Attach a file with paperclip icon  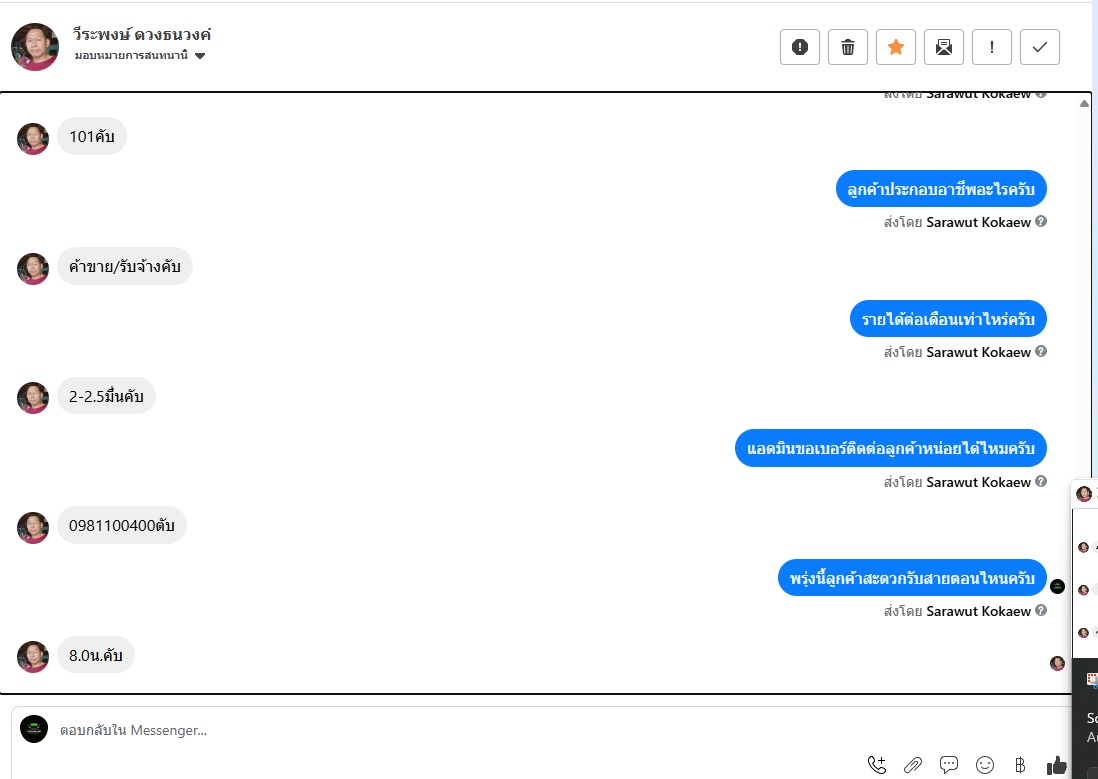point(912,765)
